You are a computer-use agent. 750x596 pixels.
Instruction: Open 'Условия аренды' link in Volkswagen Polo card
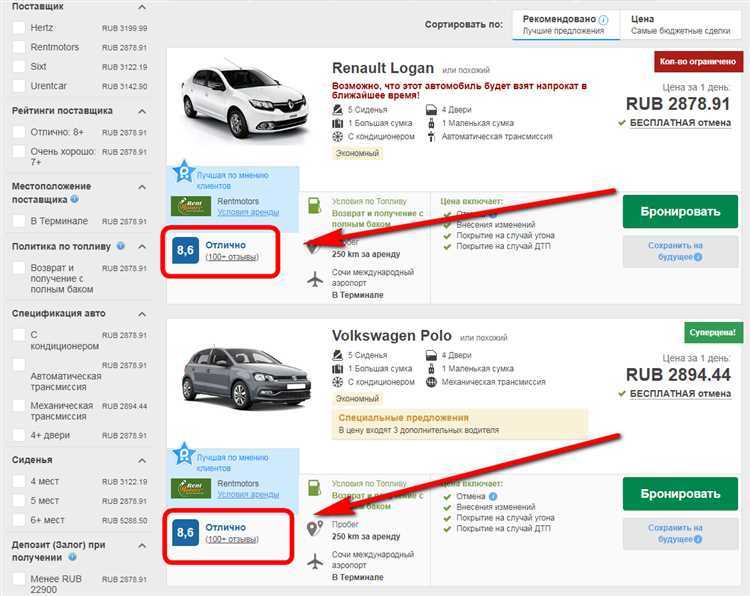tap(248, 494)
